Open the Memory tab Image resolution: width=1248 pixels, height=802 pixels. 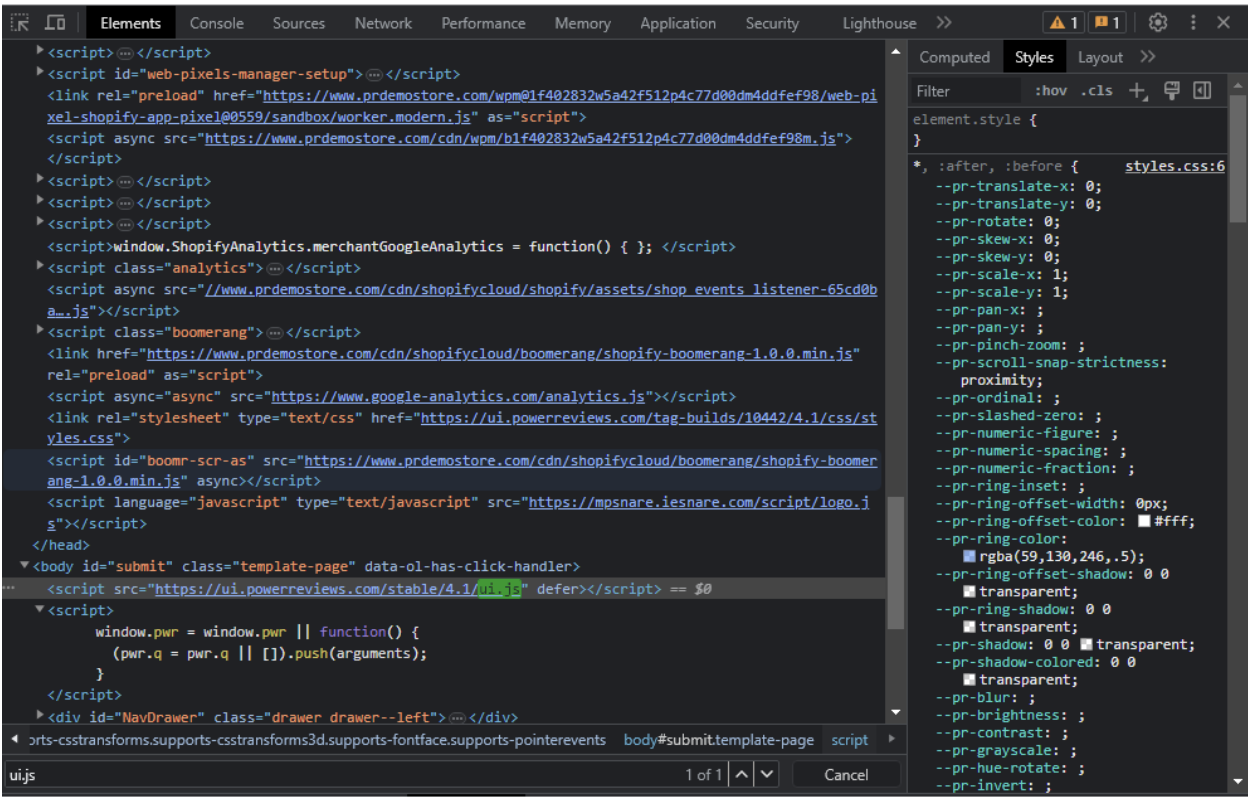coord(583,23)
